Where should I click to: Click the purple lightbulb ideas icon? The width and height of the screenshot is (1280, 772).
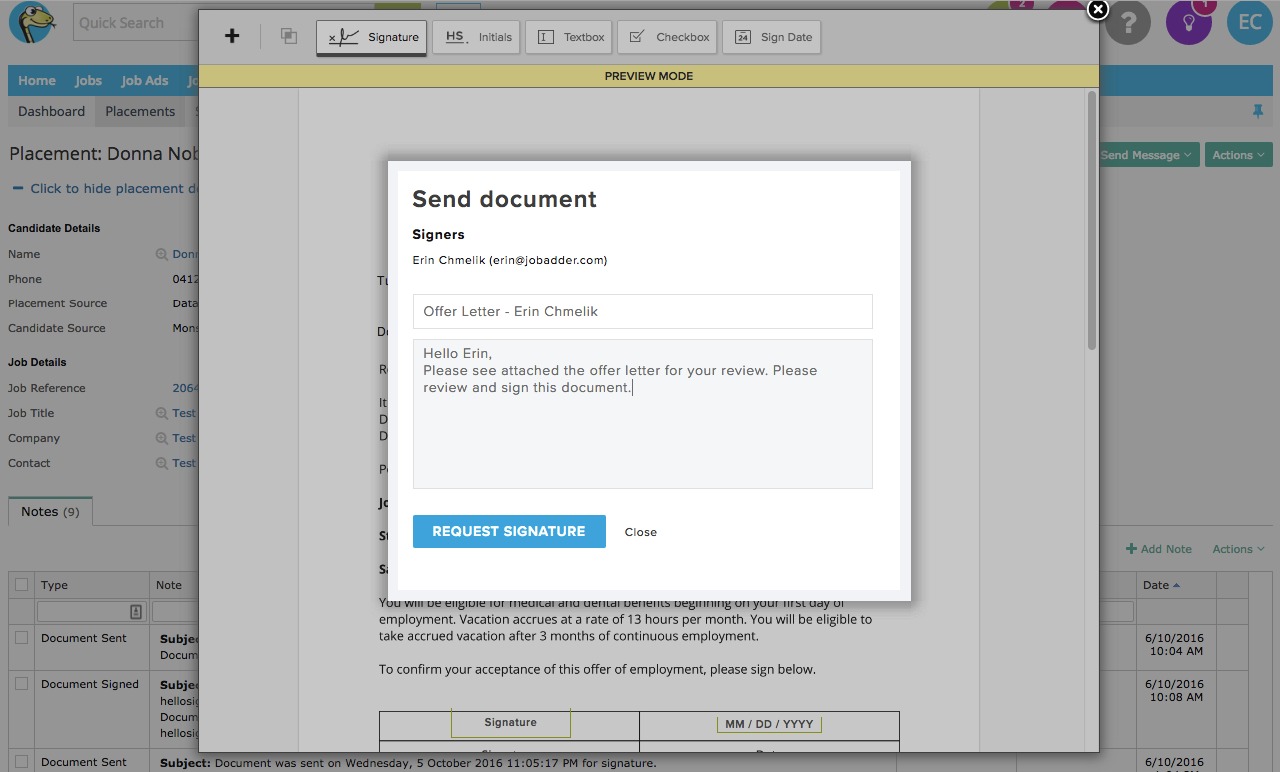coord(1189,22)
